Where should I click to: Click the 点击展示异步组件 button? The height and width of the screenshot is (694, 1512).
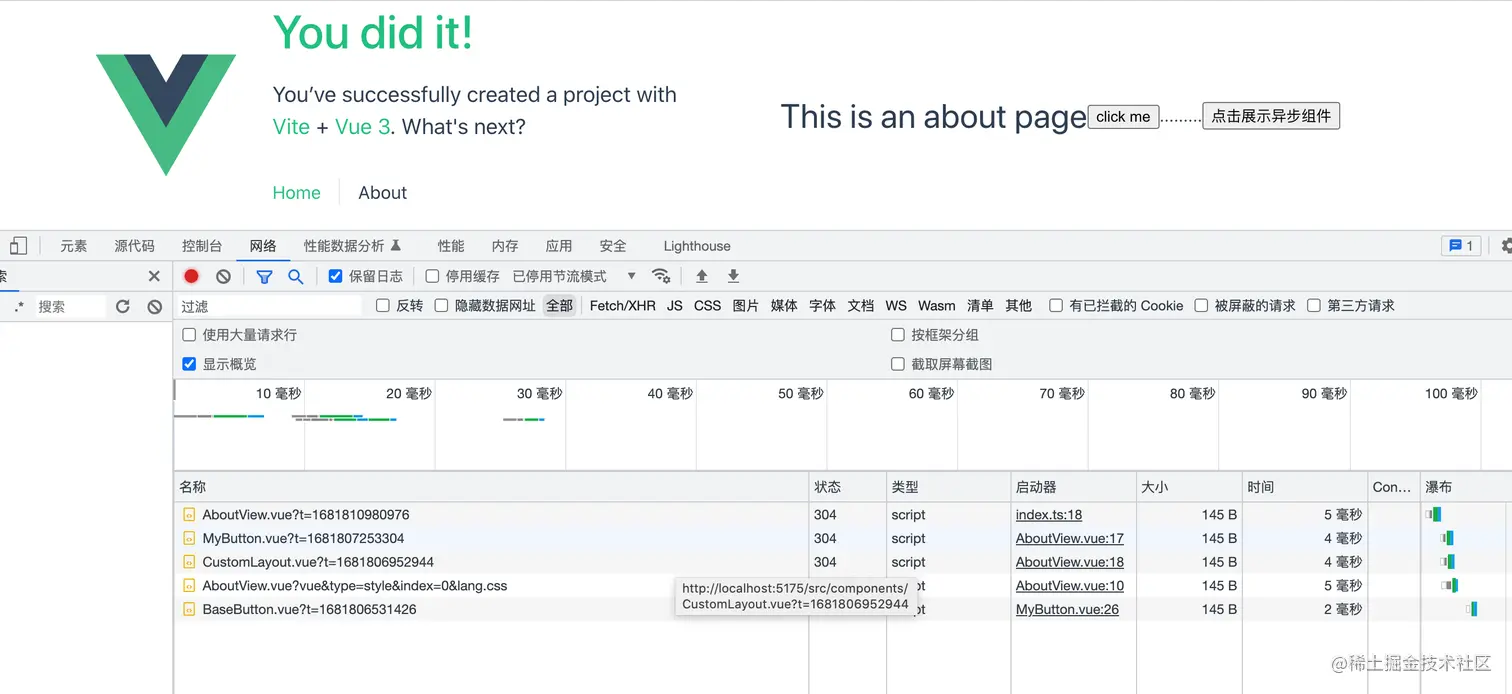[1271, 116]
